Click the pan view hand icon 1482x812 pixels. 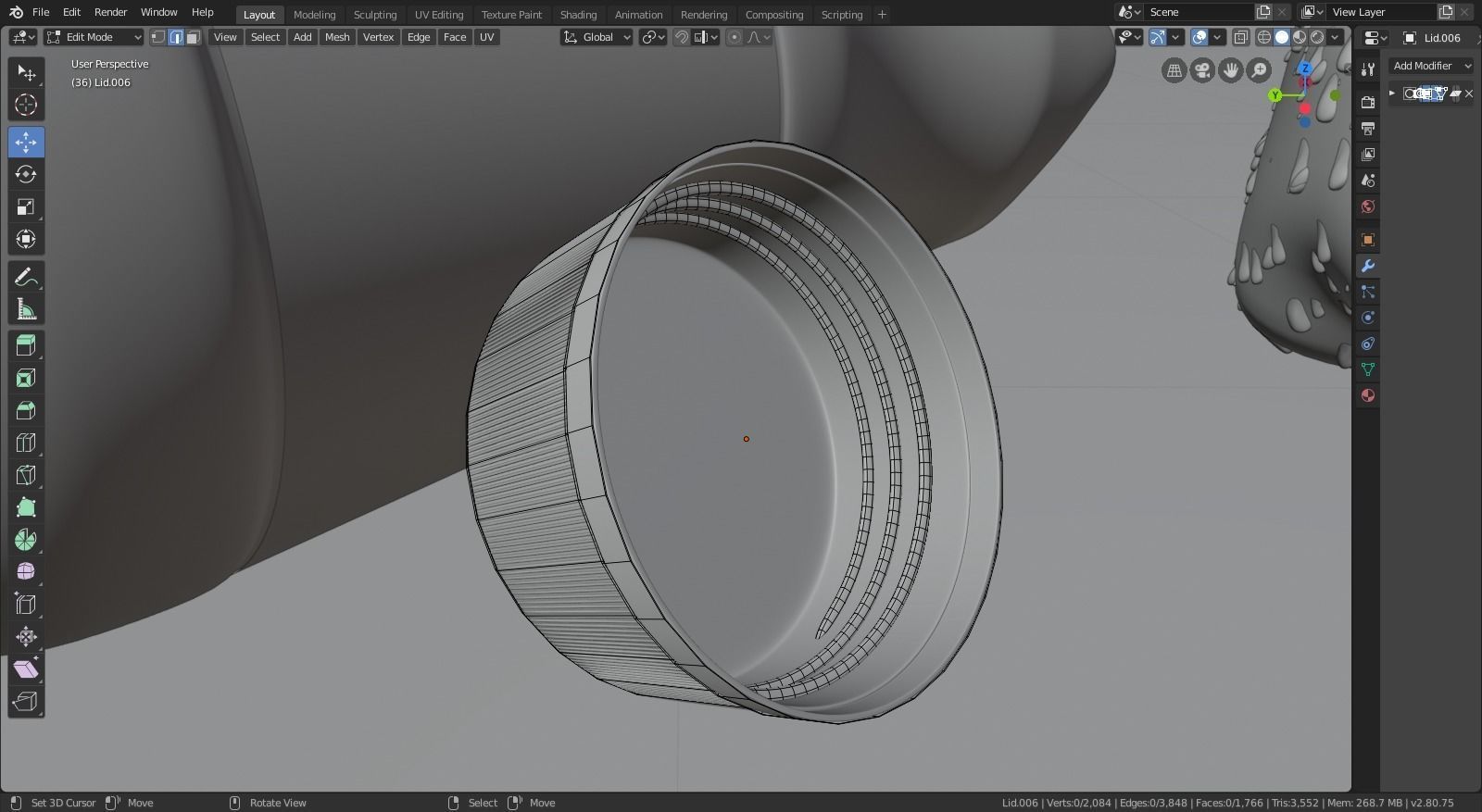[x=1231, y=70]
